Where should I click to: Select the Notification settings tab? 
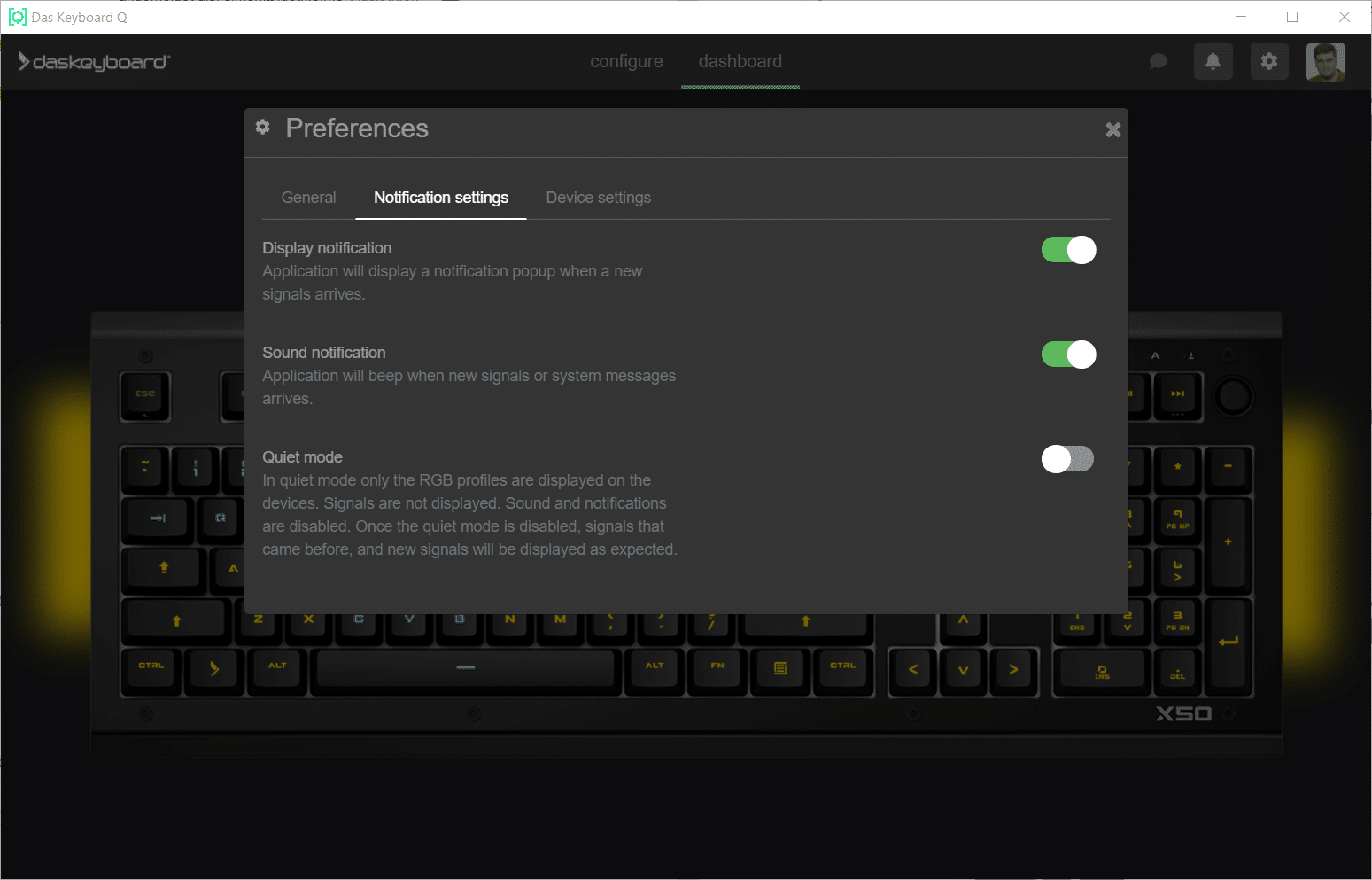tap(441, 198)
